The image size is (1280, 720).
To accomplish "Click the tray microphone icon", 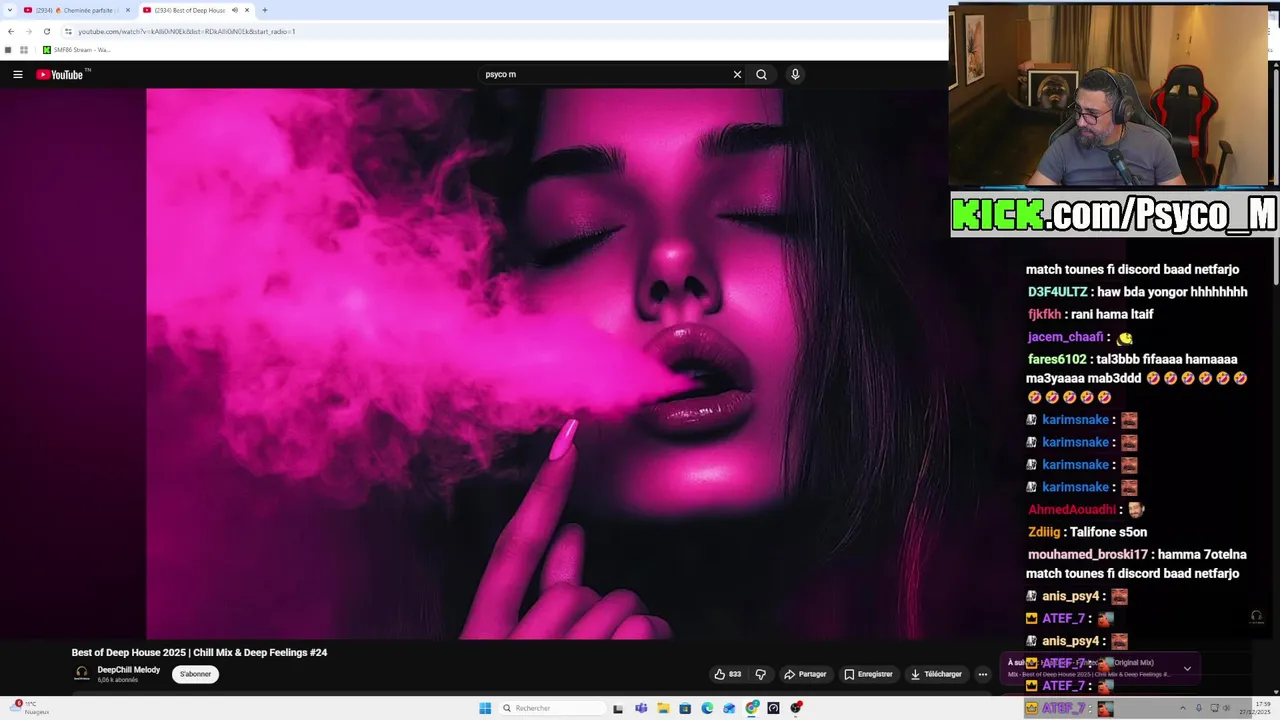I will click(1198, 708).
